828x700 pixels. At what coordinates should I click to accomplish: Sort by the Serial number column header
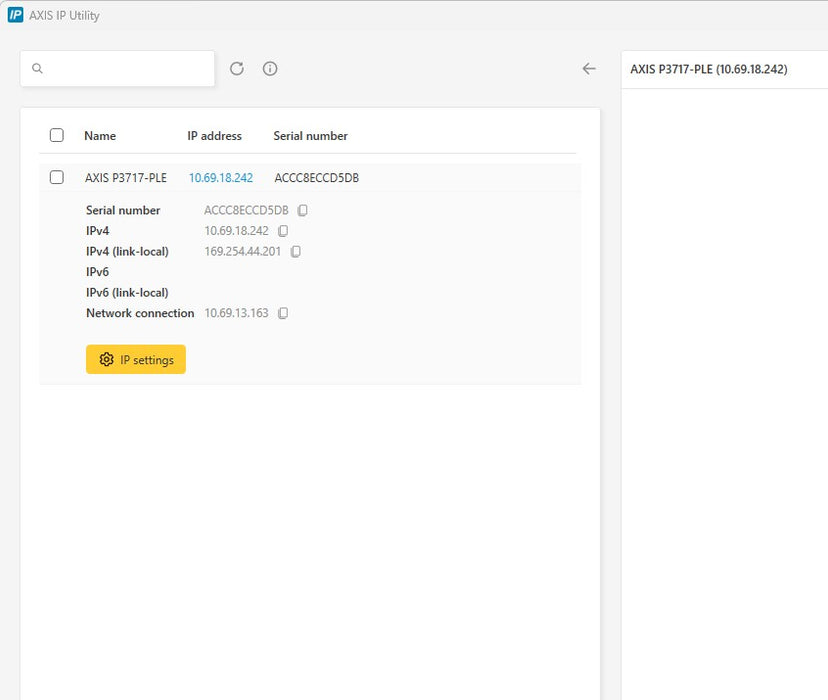pos(310,136)
